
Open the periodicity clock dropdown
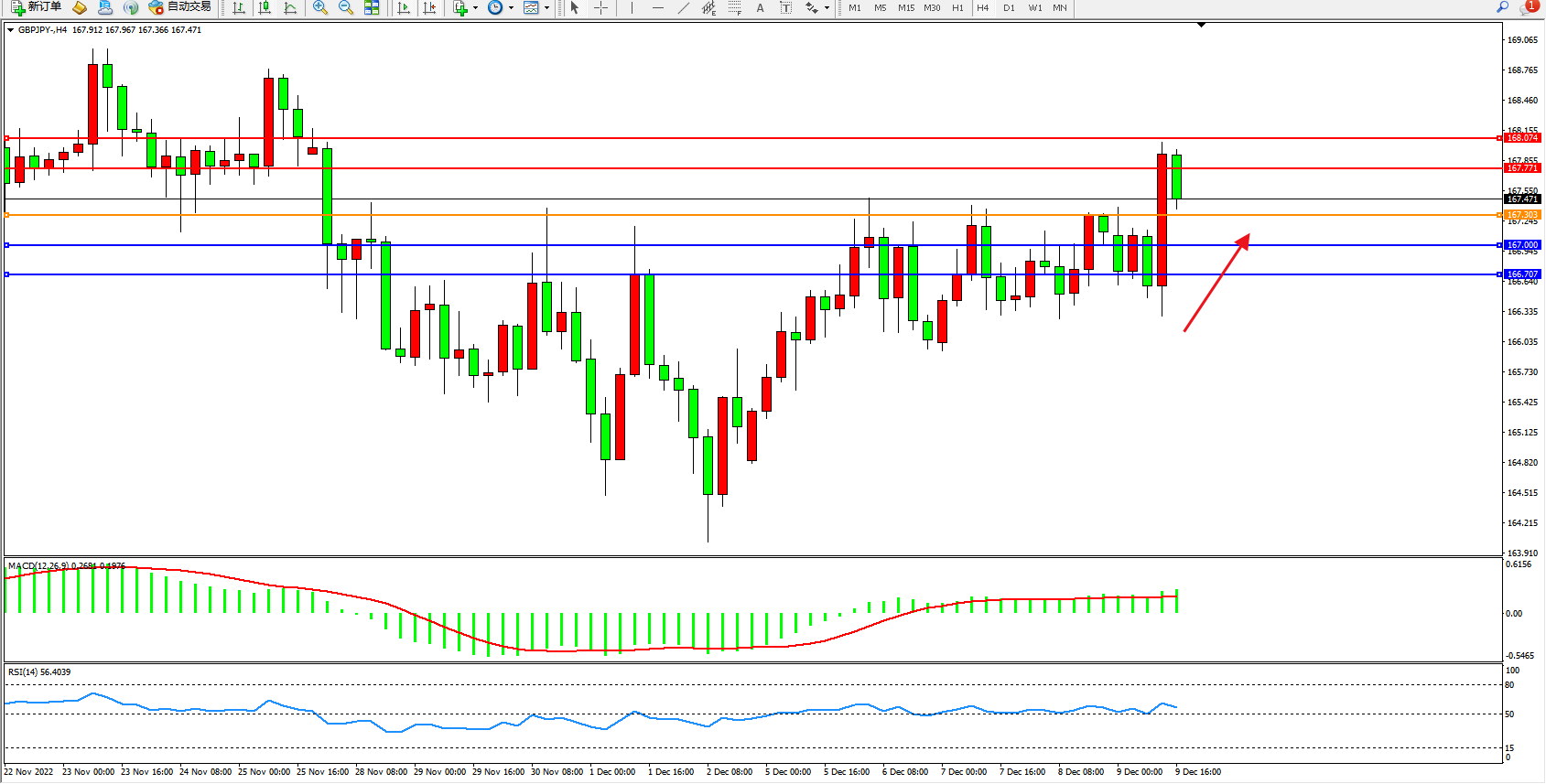coord(511,7)
